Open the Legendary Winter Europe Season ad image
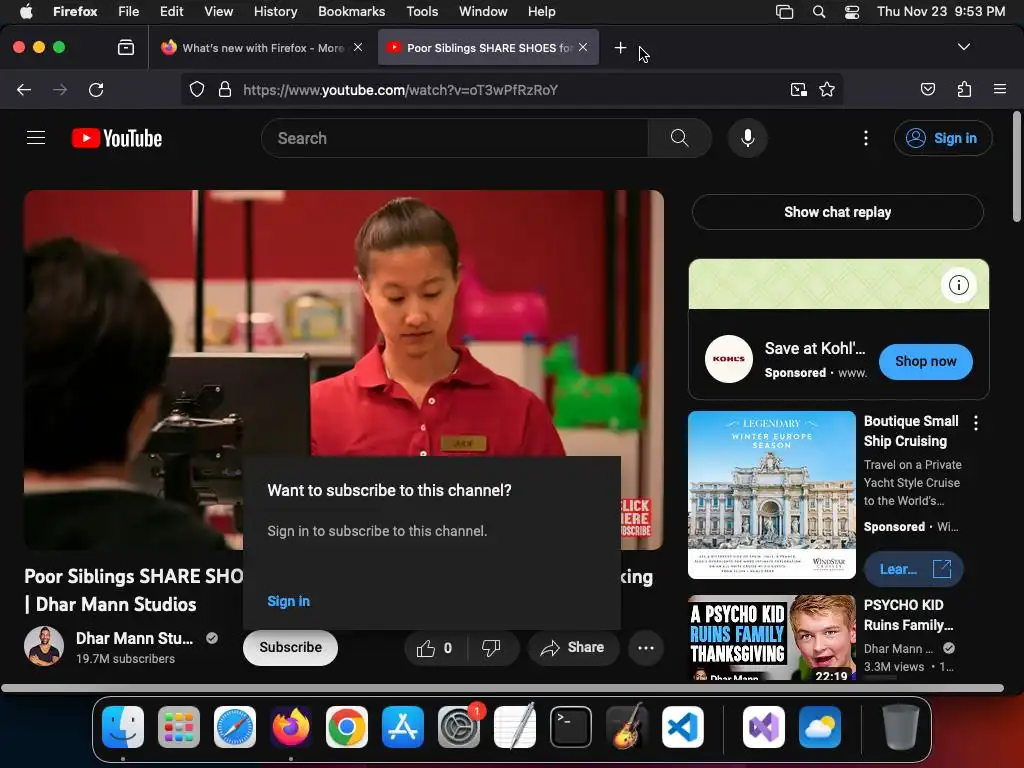1024x768 pixels. (x=771, y=494)
